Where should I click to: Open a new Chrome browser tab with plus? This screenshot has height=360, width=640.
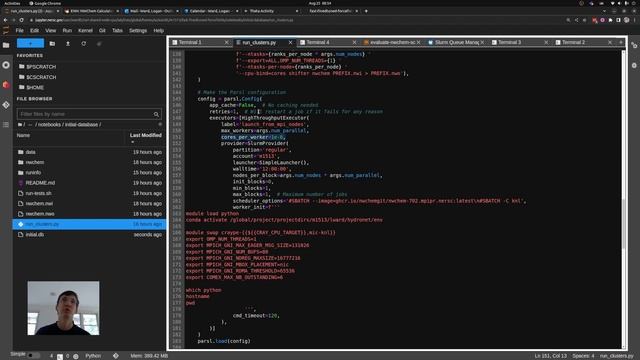click(366, 11)
